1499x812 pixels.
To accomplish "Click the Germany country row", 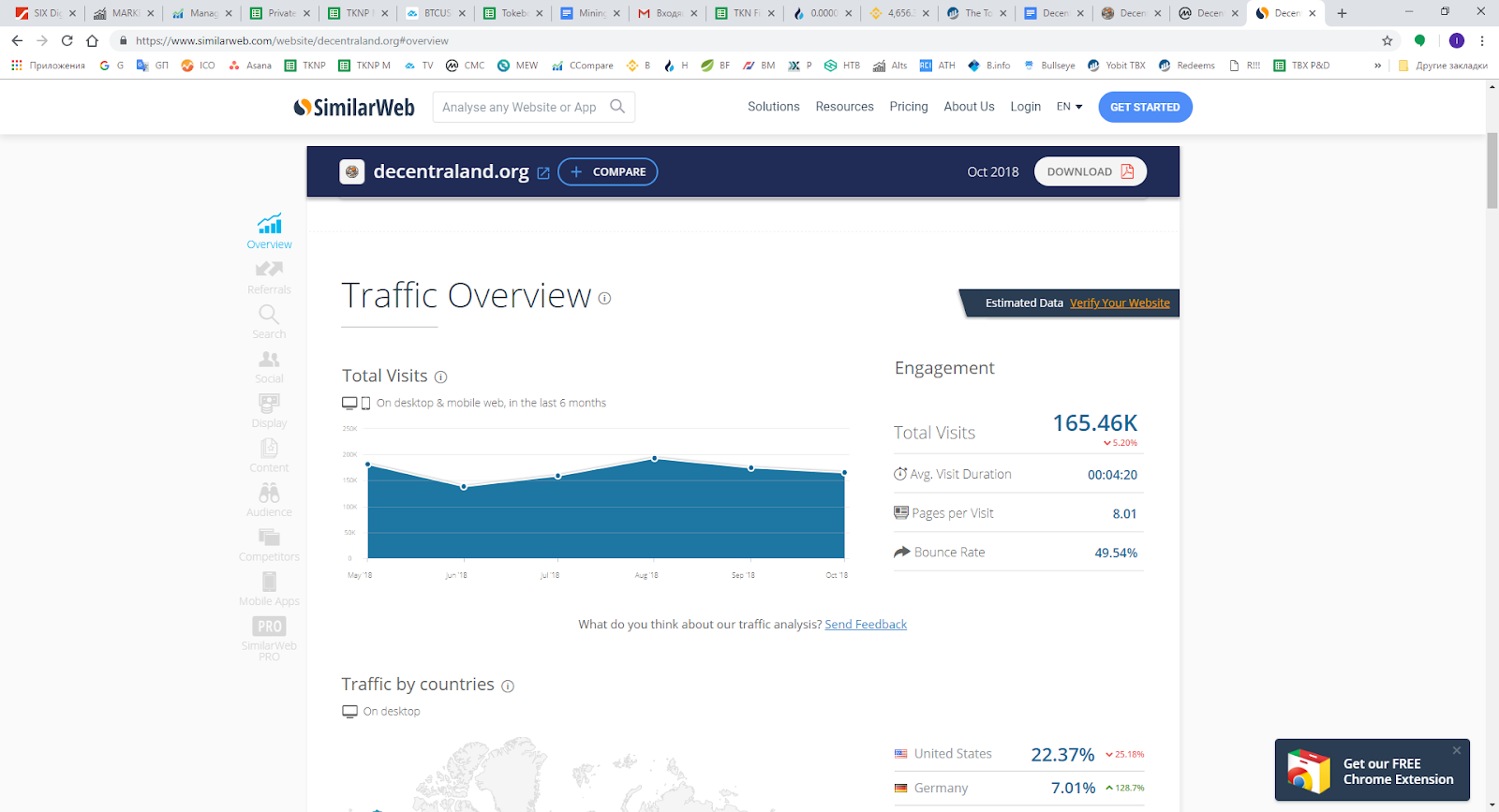I will point(1018,789).
